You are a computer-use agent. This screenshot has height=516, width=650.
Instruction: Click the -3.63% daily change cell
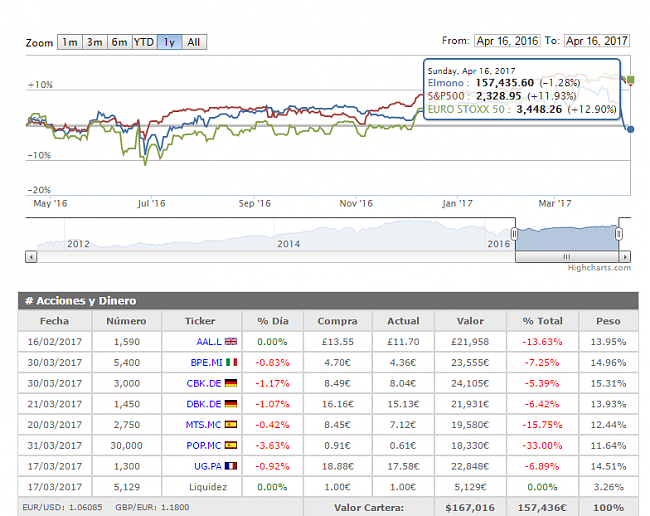(272, 445)
